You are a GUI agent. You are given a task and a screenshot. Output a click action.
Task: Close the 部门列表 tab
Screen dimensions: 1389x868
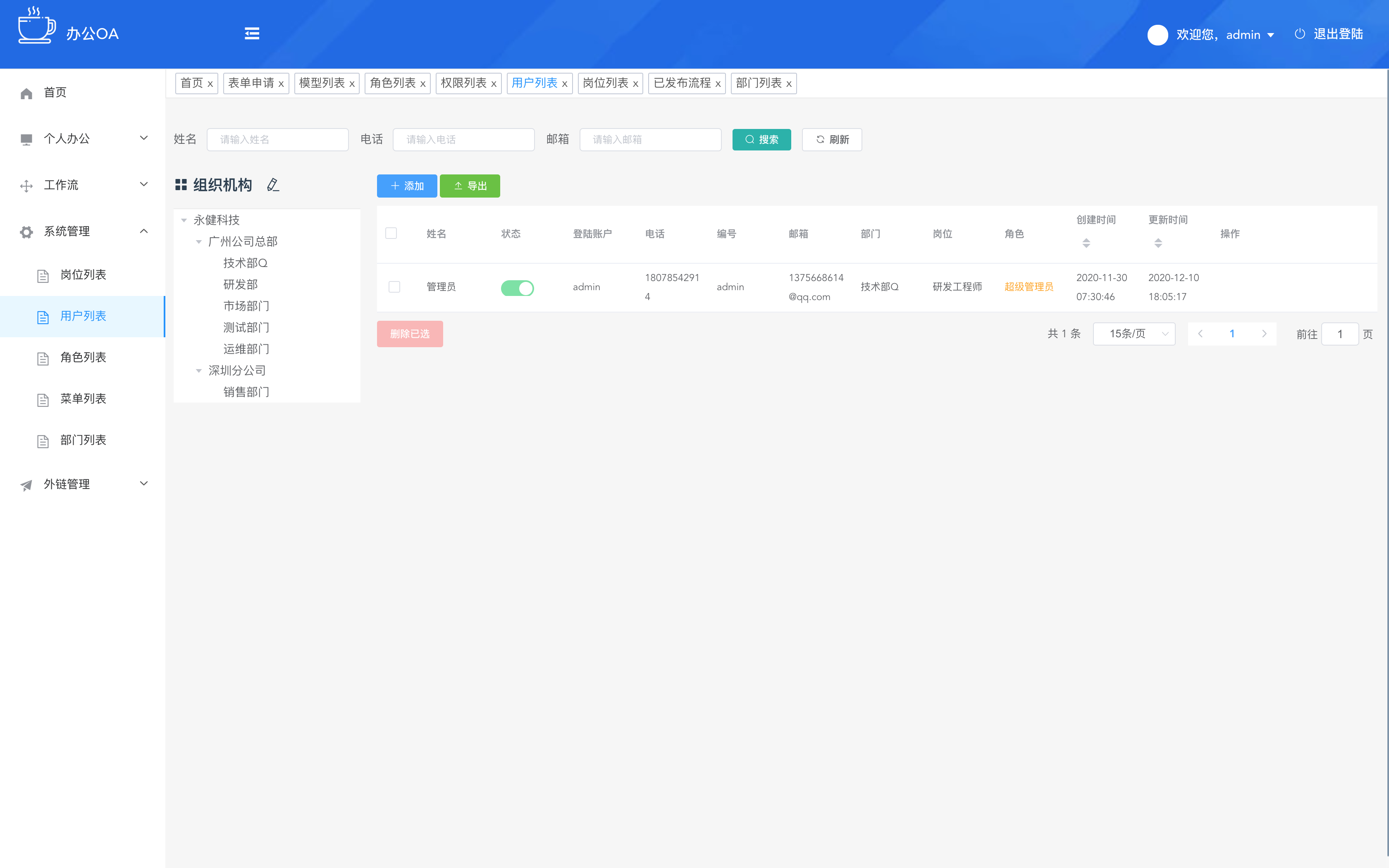pos(789,84)
